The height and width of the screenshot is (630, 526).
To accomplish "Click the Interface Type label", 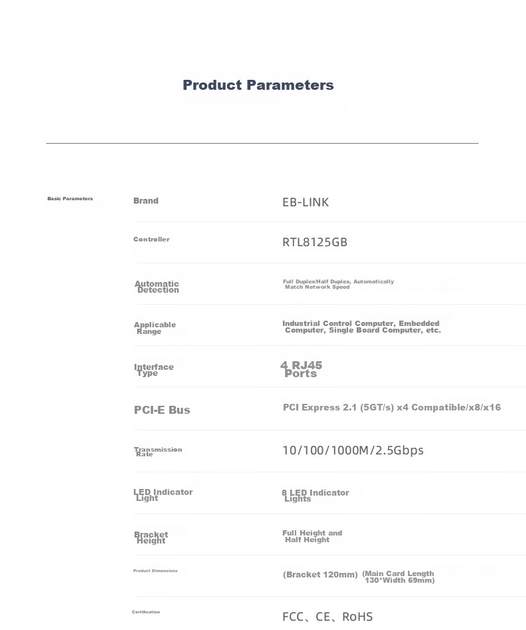I will point(154,370).
